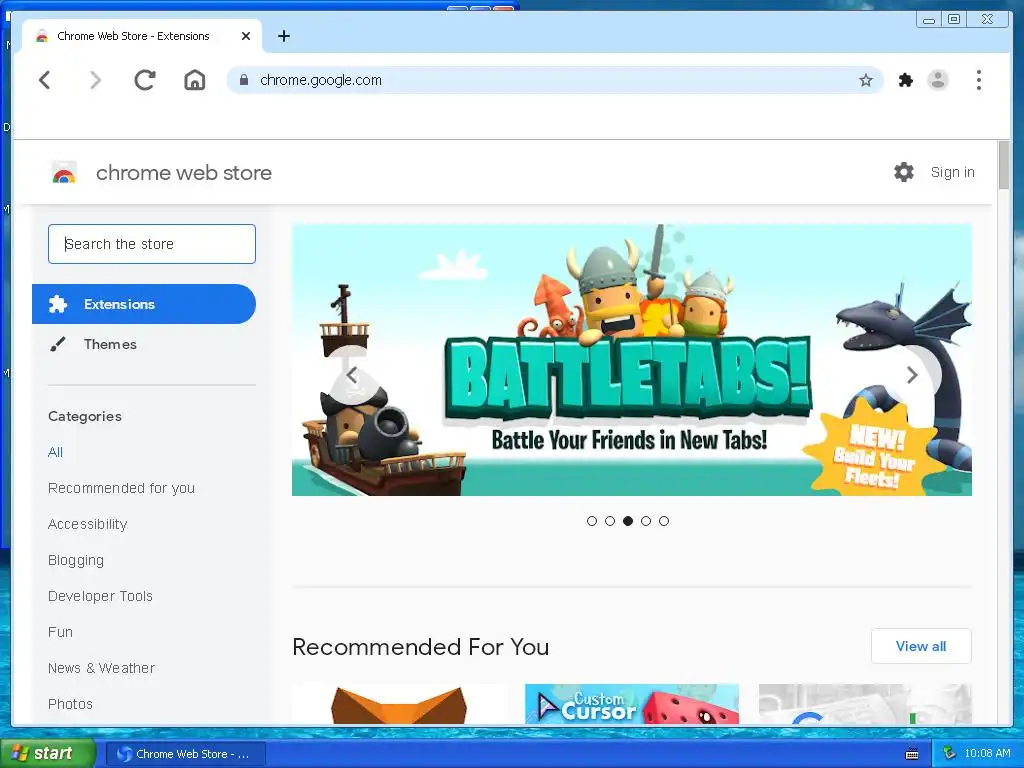The image size is (1024, 768).
Task: Go back using the browser back arrow
Action: tap(44, 80)
